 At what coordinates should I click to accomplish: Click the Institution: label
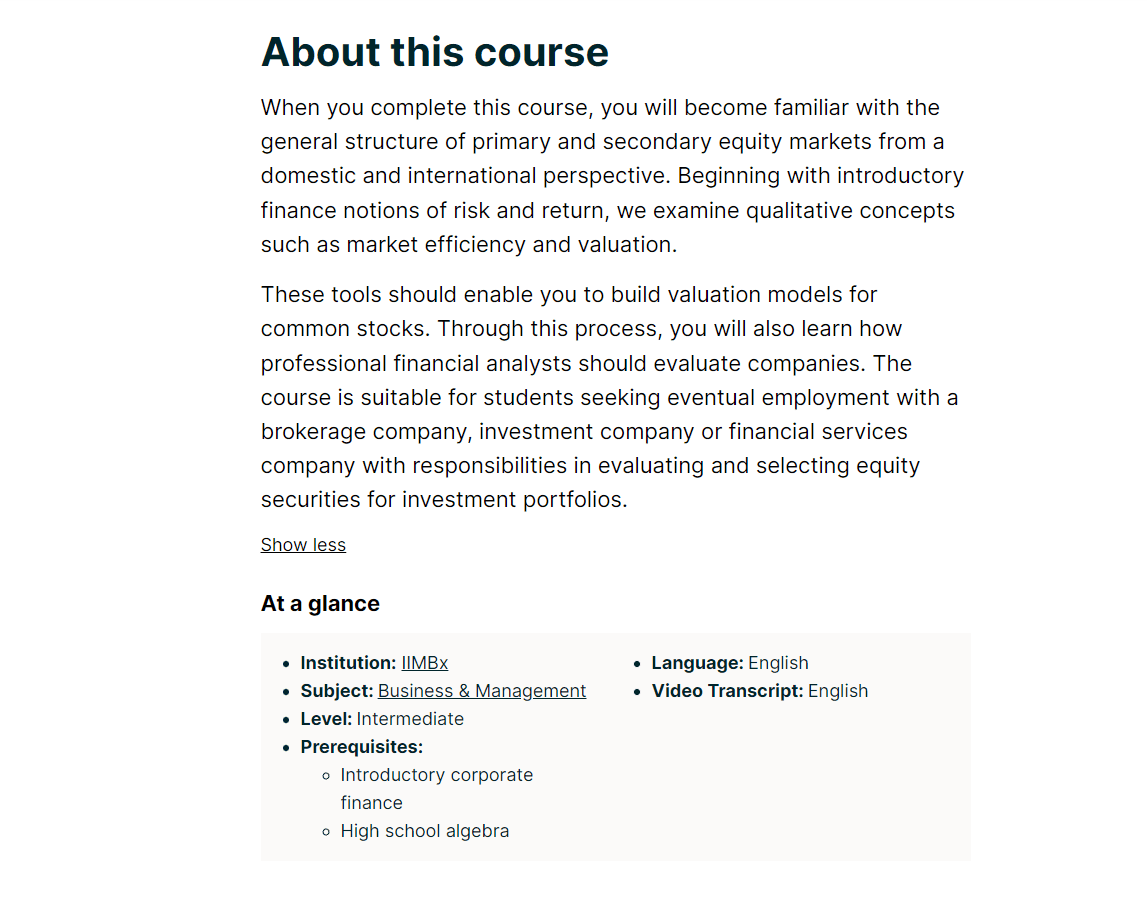coord(348,663)
